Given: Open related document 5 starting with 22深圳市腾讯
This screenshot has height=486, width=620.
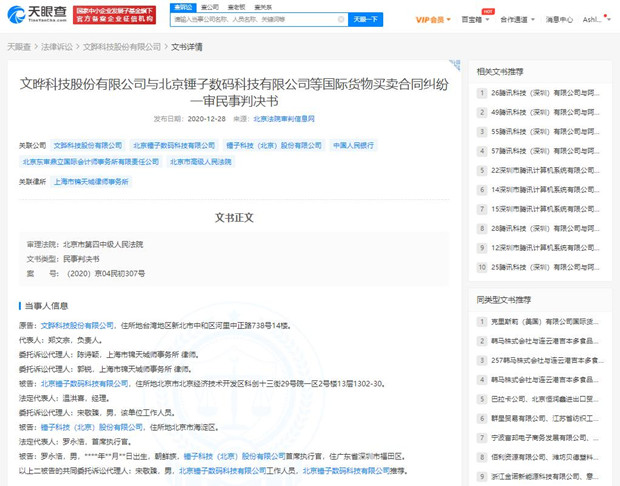Looking at the screenshot, I should 540,170.
